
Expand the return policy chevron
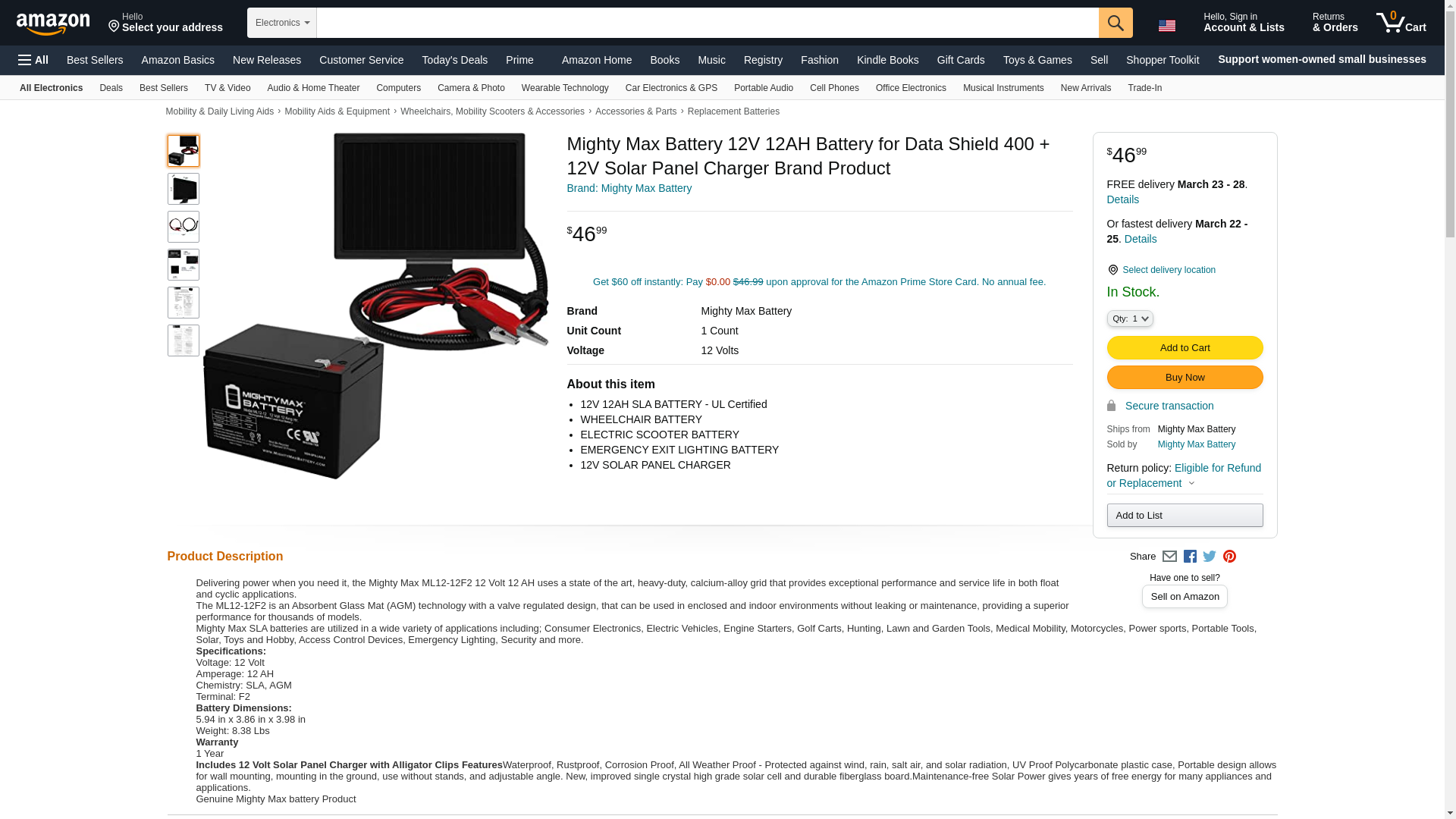coord(1191,484)
